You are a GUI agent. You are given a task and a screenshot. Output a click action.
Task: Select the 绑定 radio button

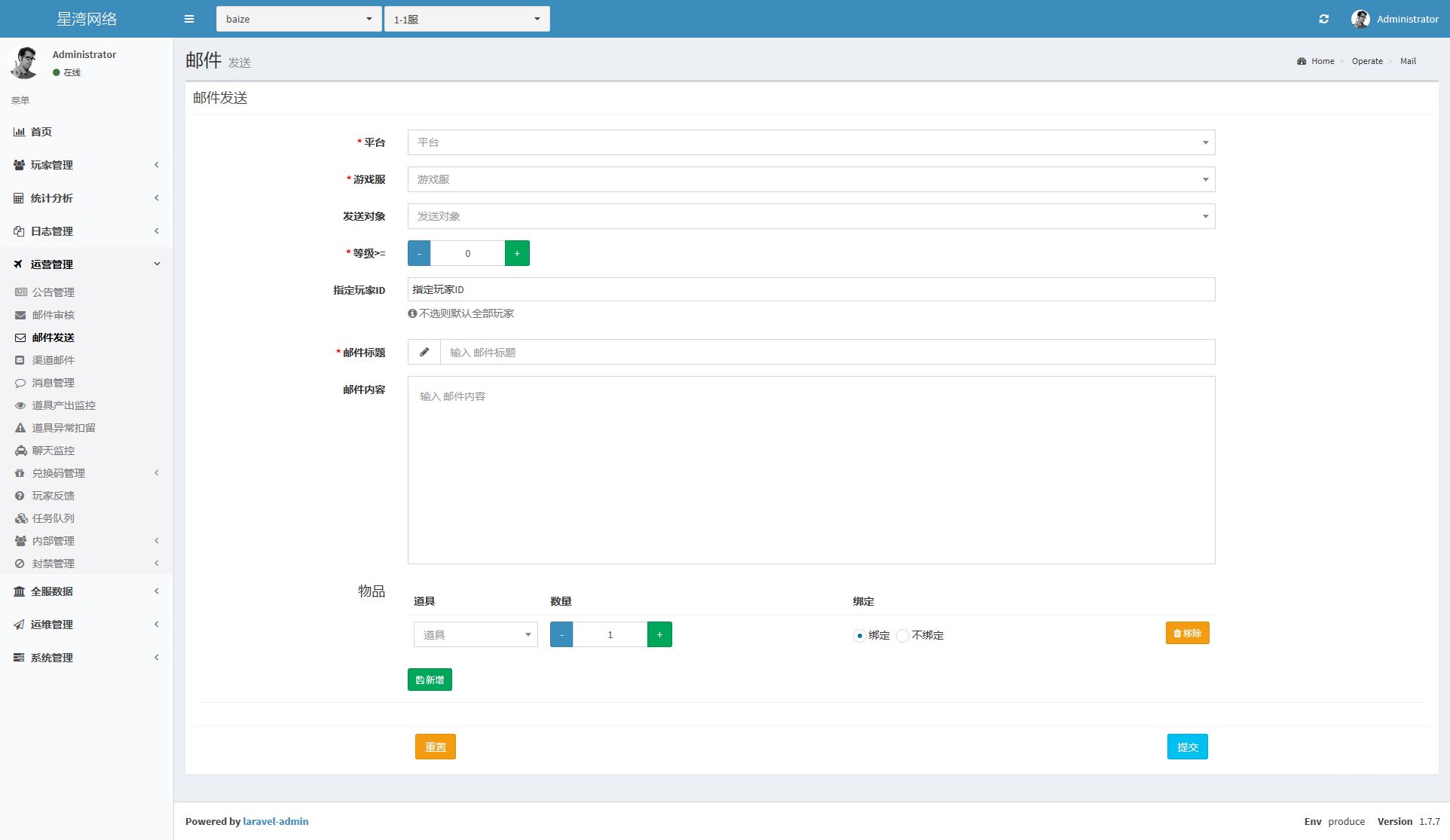859,636
